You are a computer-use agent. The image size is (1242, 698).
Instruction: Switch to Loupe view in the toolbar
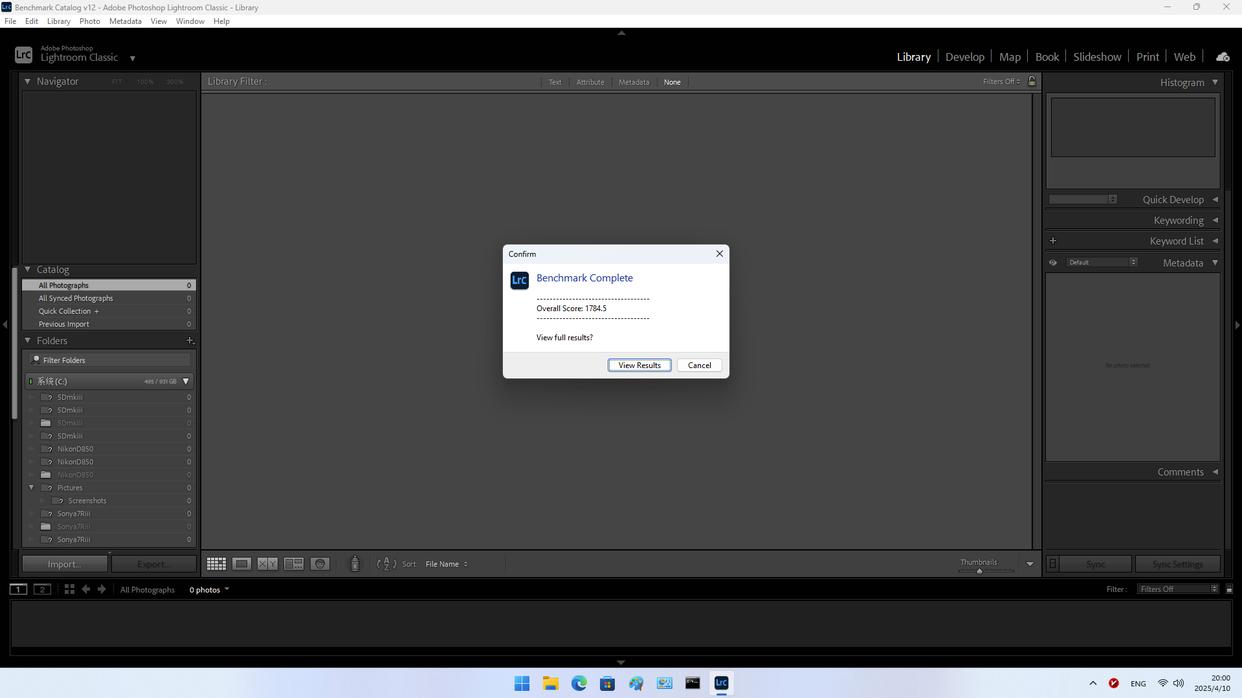click(x=242, y=564)
